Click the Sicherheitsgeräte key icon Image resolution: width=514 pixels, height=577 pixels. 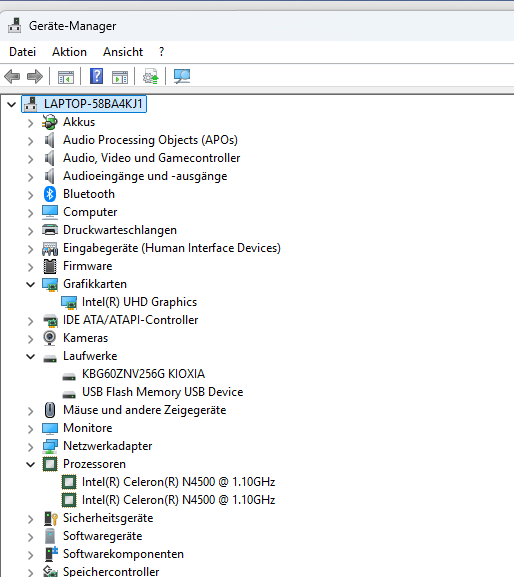(50, 518)
